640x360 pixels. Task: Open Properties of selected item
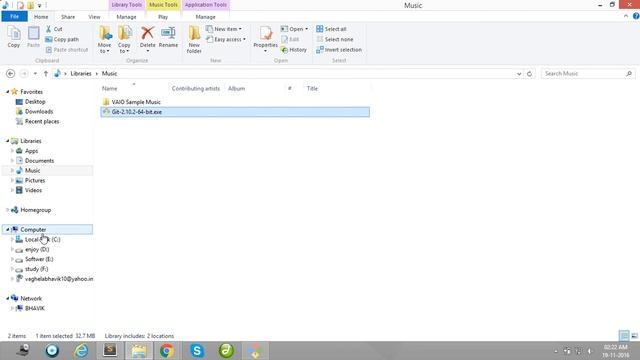[265, 39]
